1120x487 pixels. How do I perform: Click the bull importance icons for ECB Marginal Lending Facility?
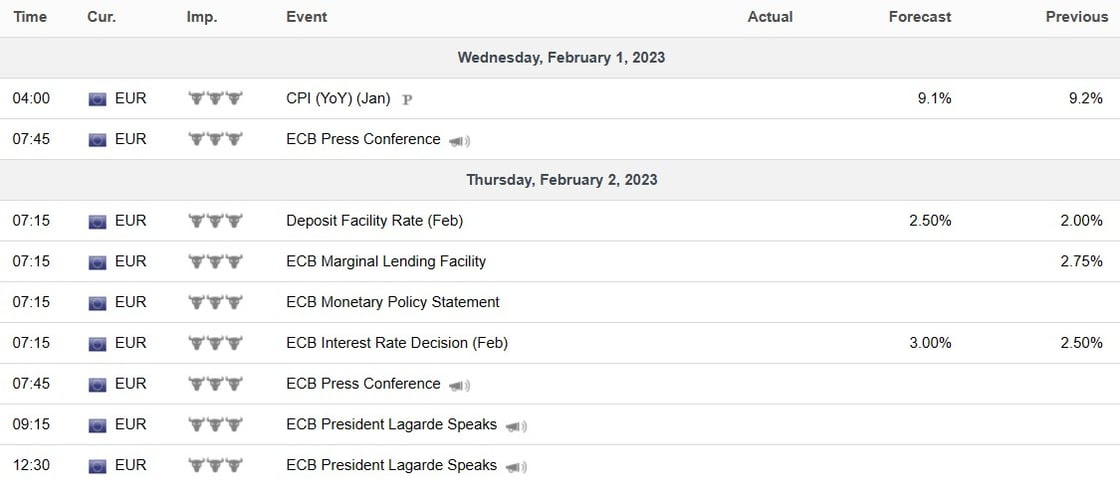(x=216, y=262)
